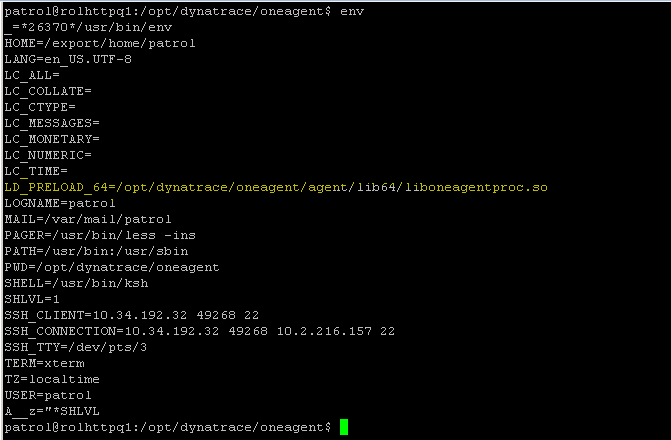
Task: Click the PATH=/usr/bin:/usr/sbin line
Action: 96,251
